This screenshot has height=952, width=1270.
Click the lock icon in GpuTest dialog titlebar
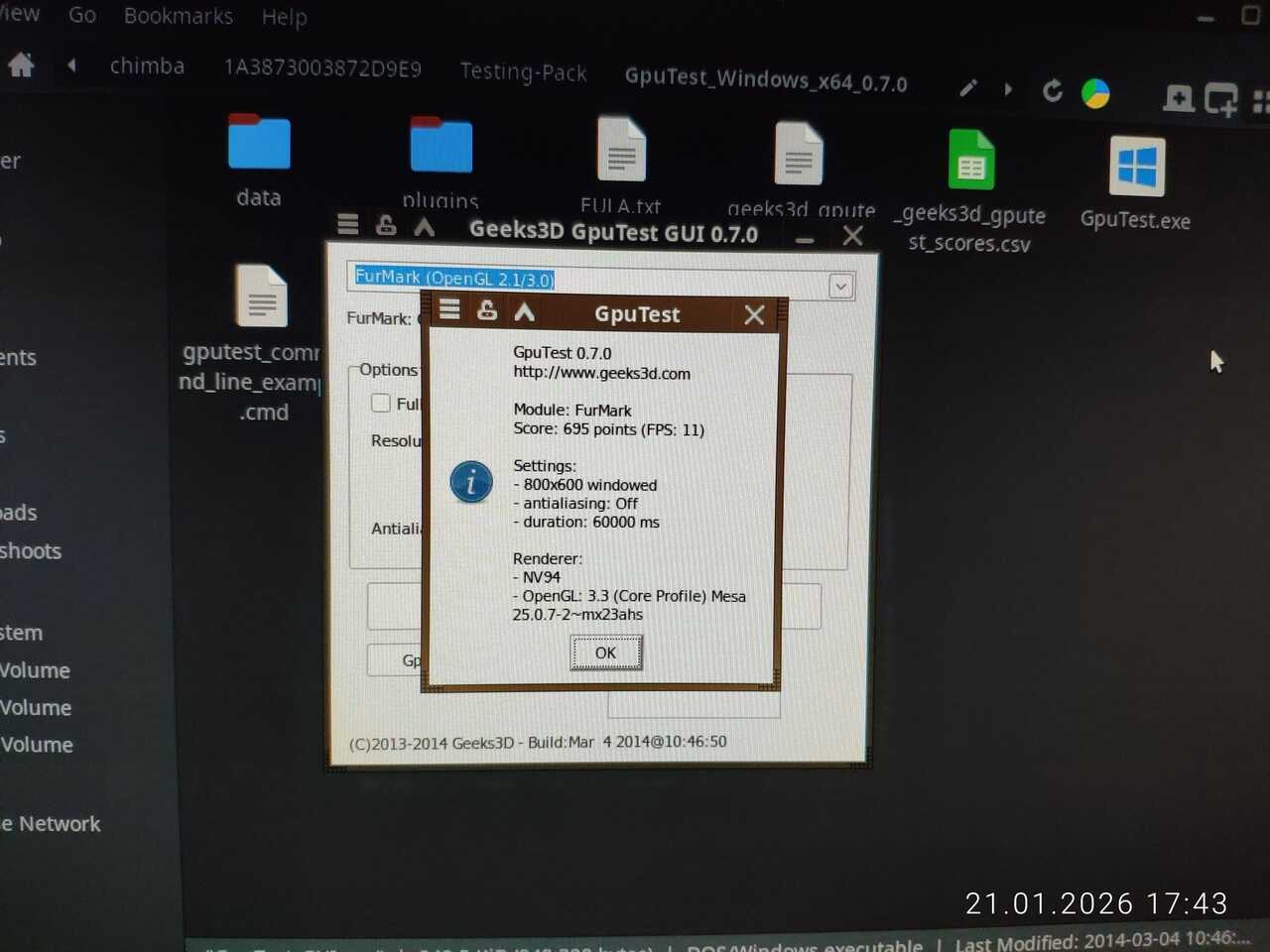486,310
